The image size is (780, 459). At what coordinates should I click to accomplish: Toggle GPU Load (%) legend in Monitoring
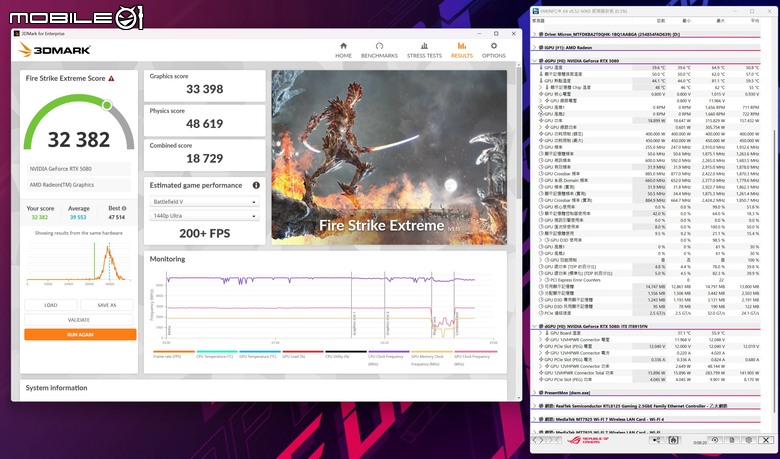click(302, 354)
